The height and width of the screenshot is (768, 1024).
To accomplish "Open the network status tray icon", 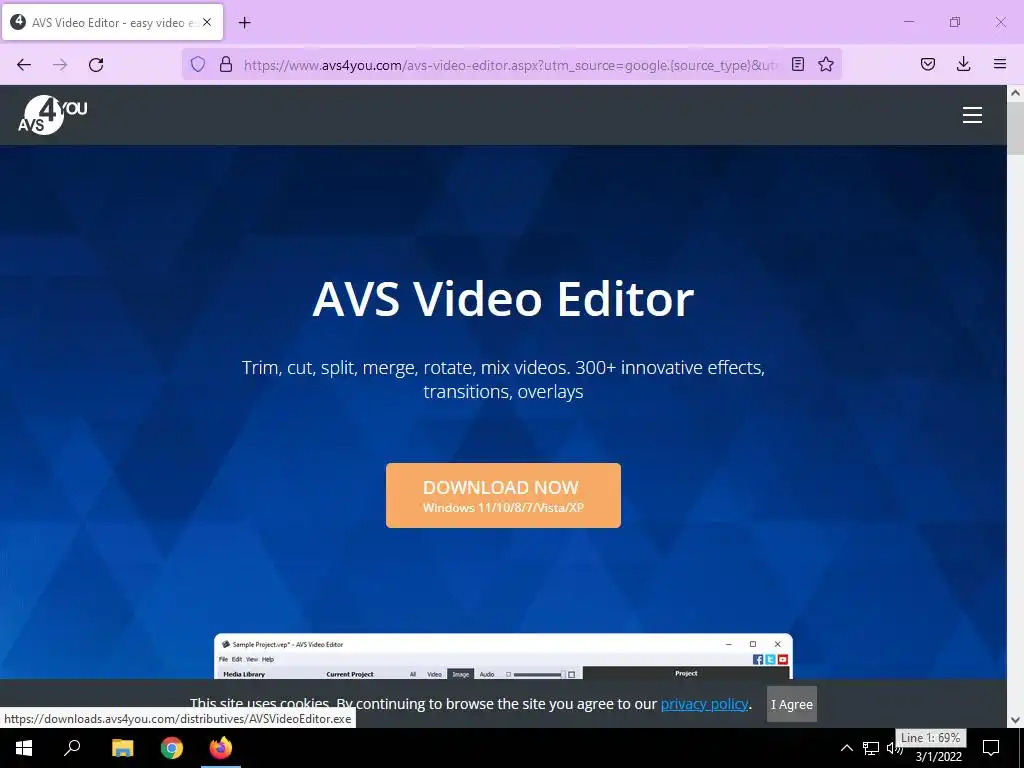I will [871, 748].
